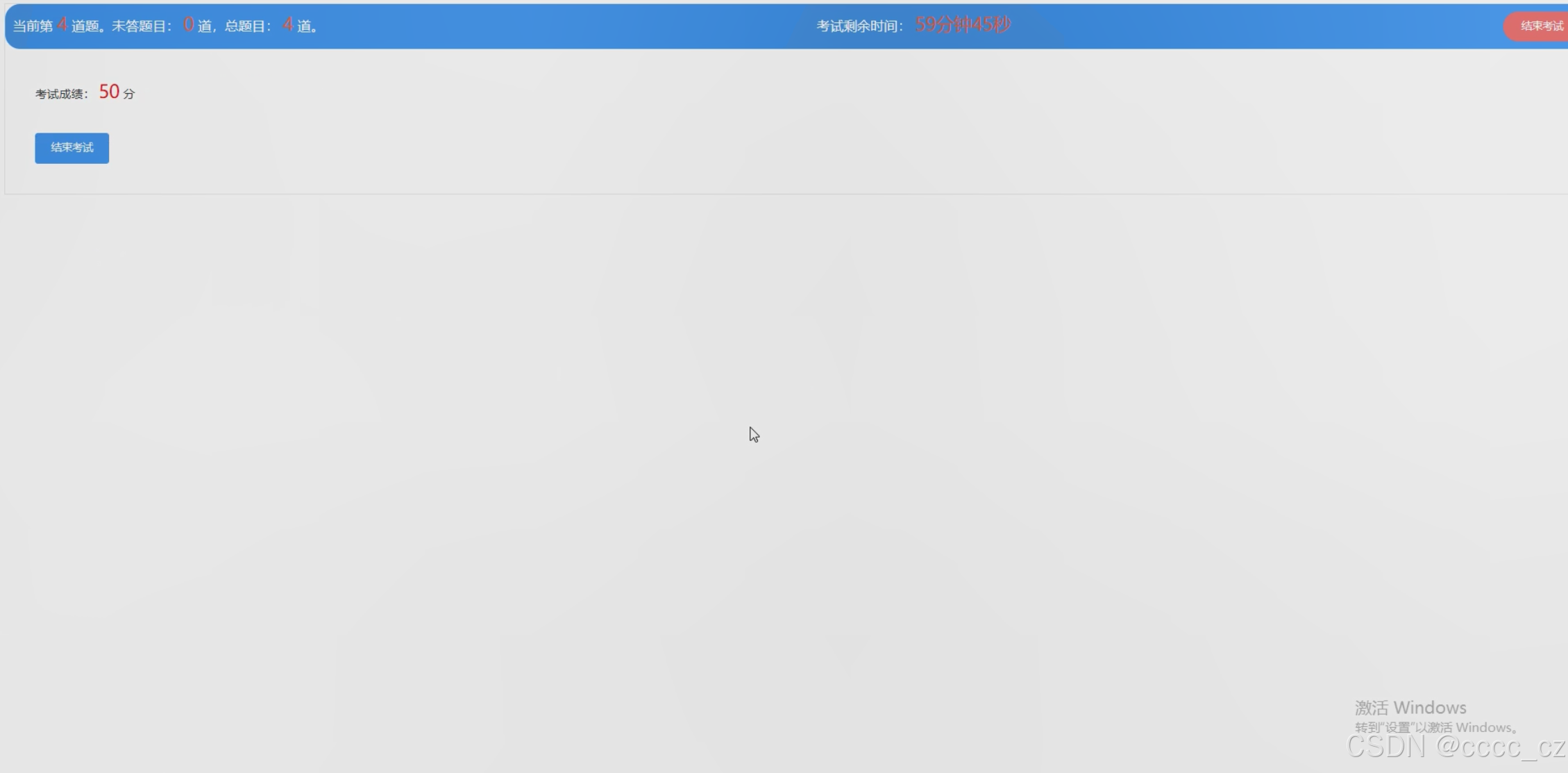Click current question number after 当前第
This screenshot has width=1568, height=773.
[62, 25]
